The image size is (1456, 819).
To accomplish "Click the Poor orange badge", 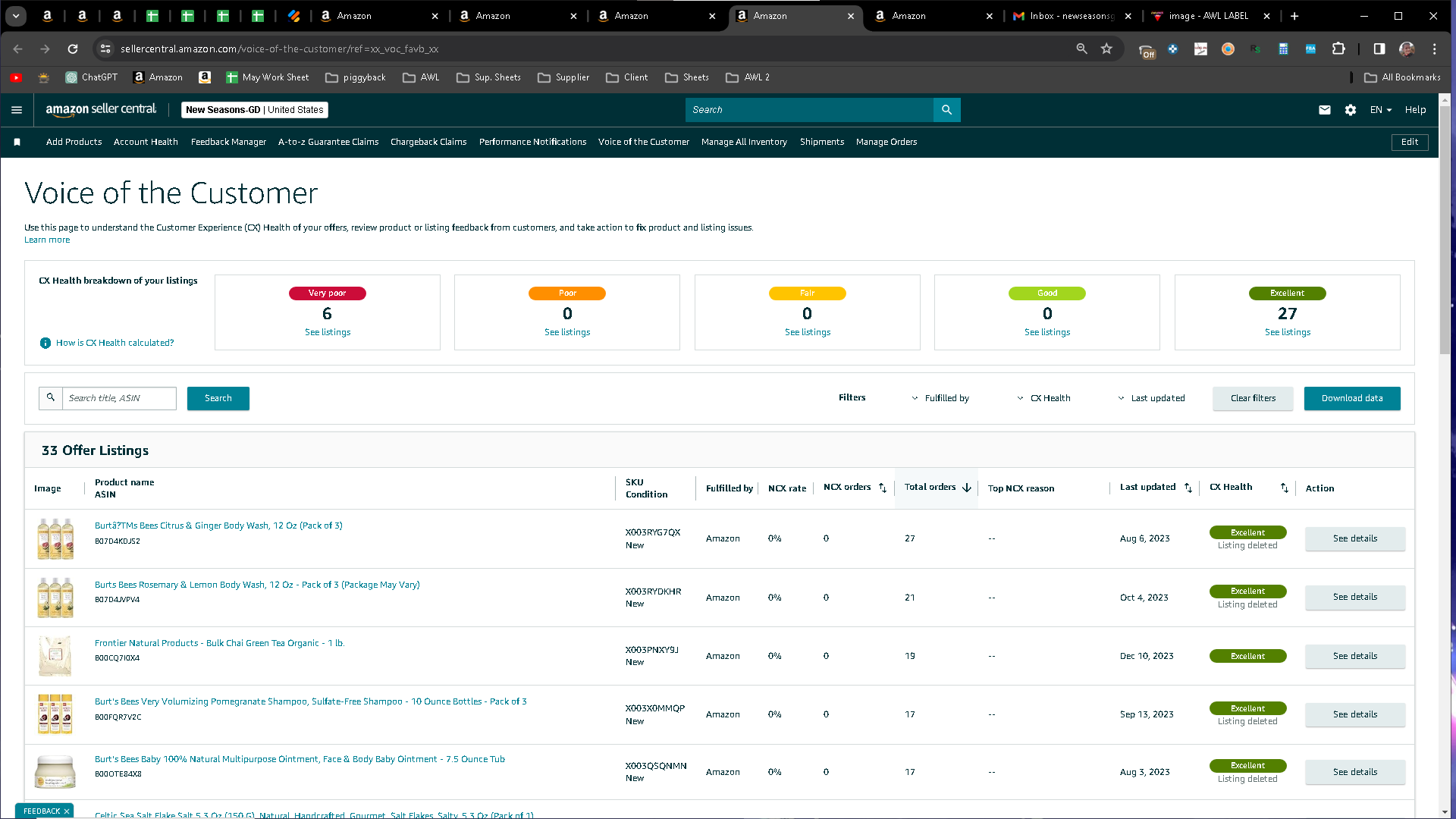I will coord(567,293).
